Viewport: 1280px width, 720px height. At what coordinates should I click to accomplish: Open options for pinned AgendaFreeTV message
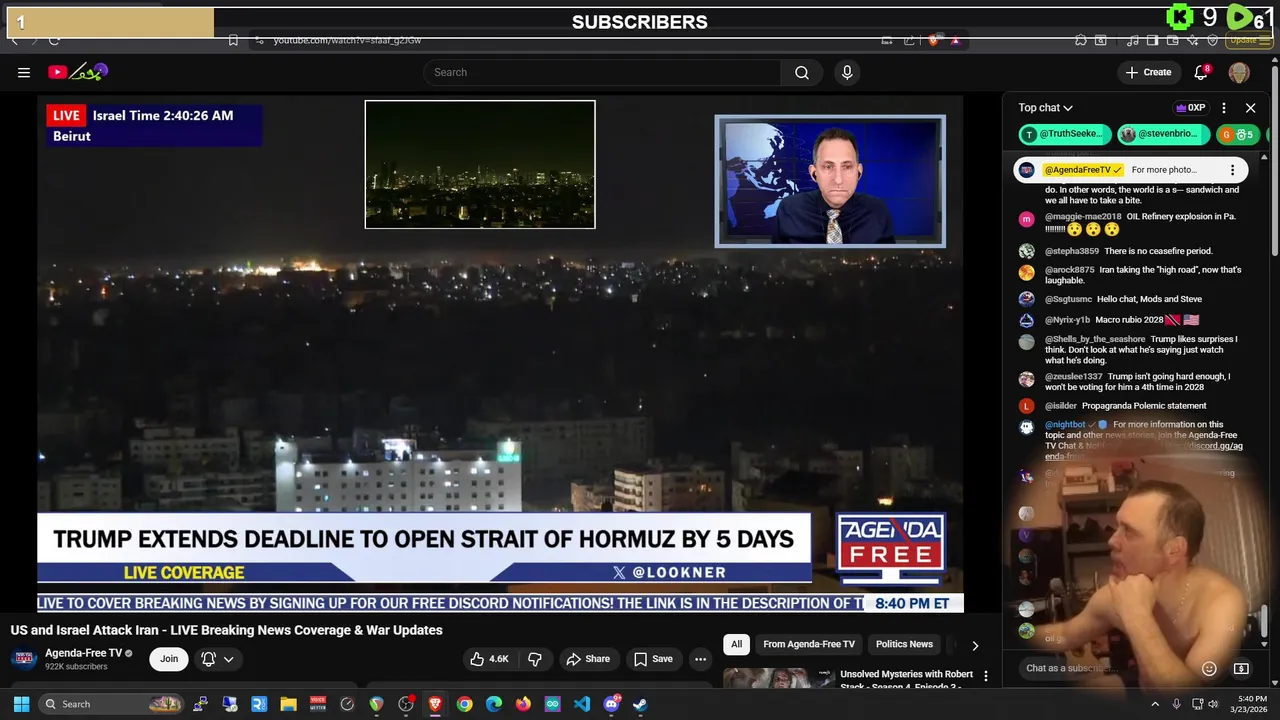pos(1232,170)
